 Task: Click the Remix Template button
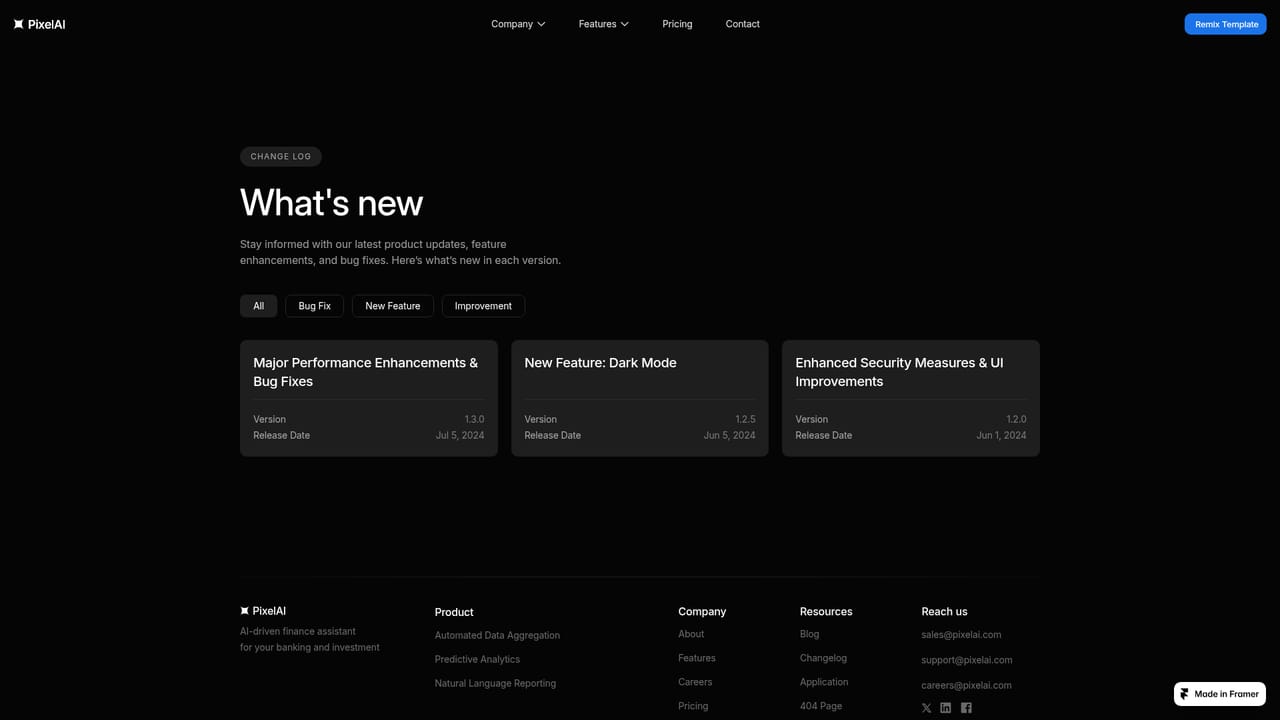click(1226, 24)
